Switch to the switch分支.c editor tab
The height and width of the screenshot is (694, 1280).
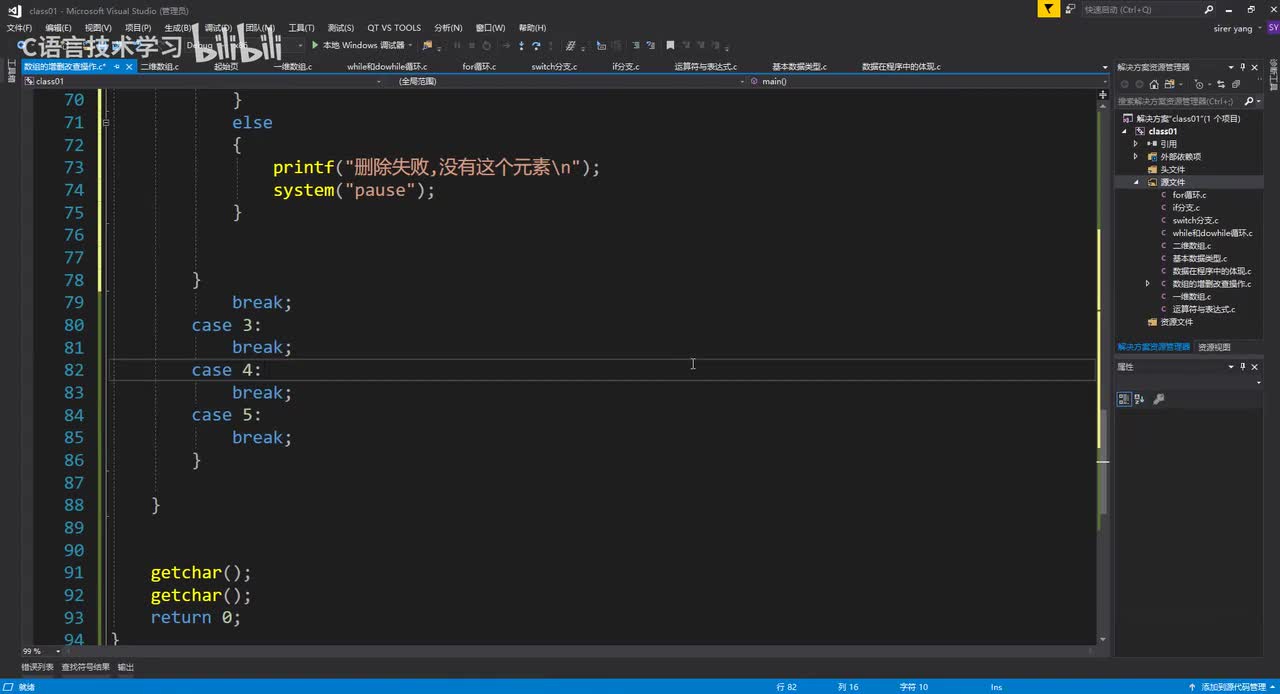pos(554,67)
